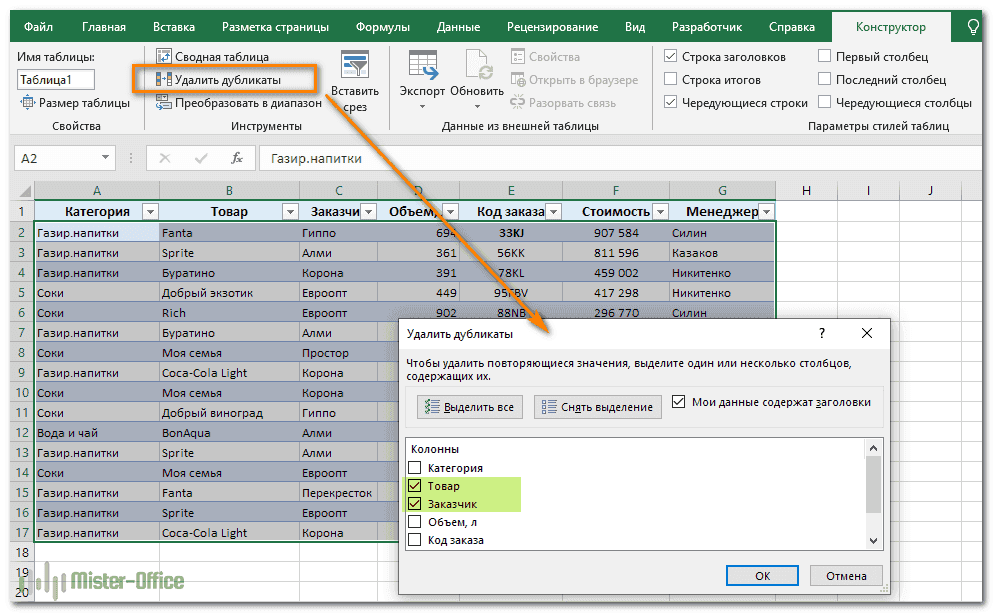Screen dimensions: 993x613
Task: Click Вставить срез icon
Action: click(354, 66)
